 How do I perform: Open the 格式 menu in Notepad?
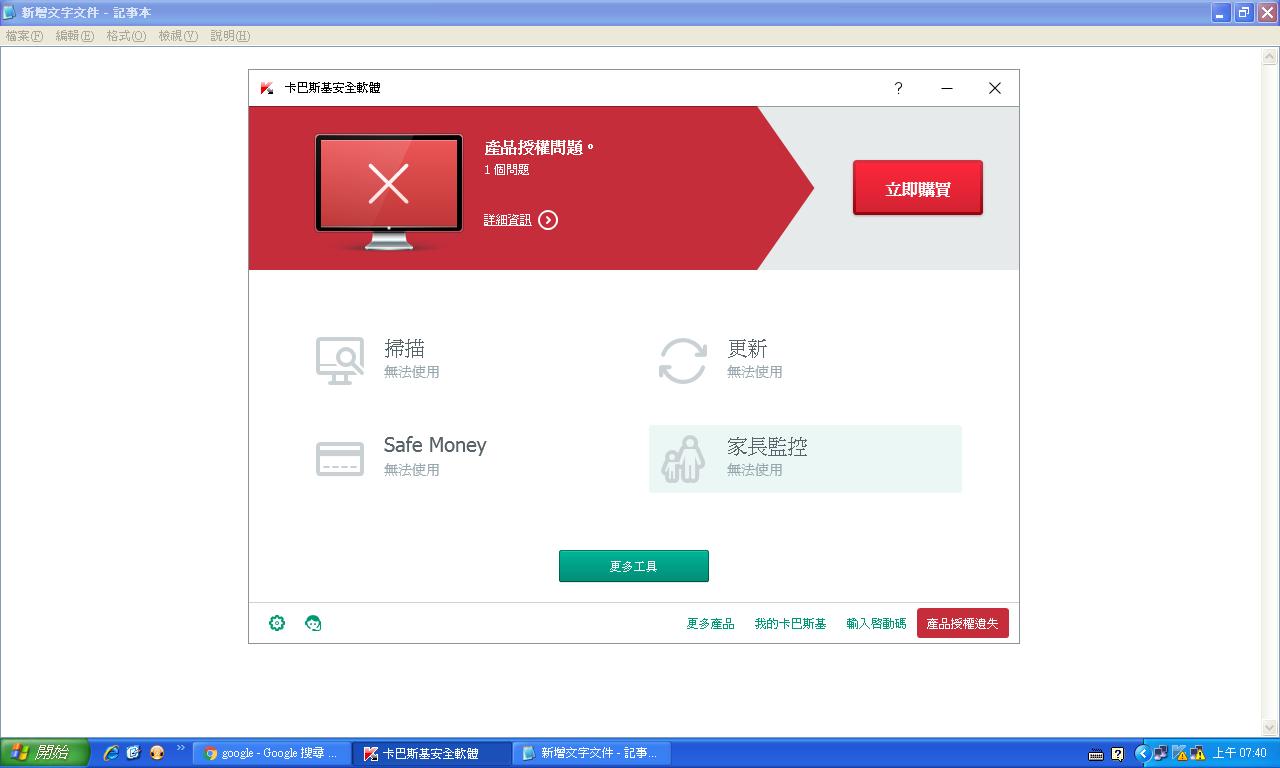[x=126, y=36]
